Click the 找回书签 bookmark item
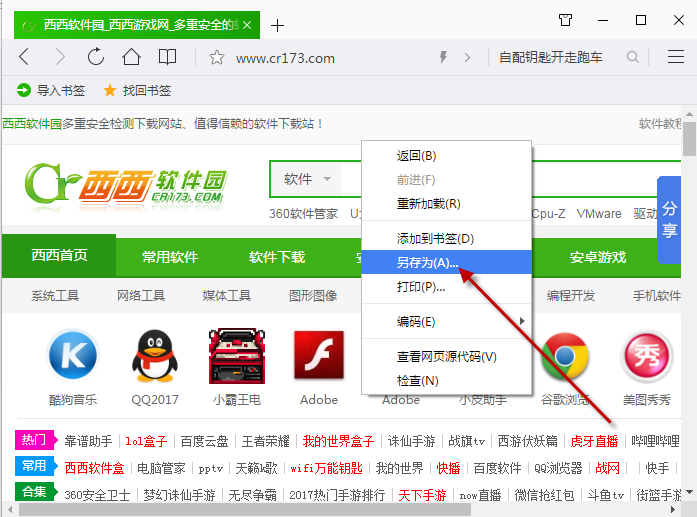 (x=137, y=91)
